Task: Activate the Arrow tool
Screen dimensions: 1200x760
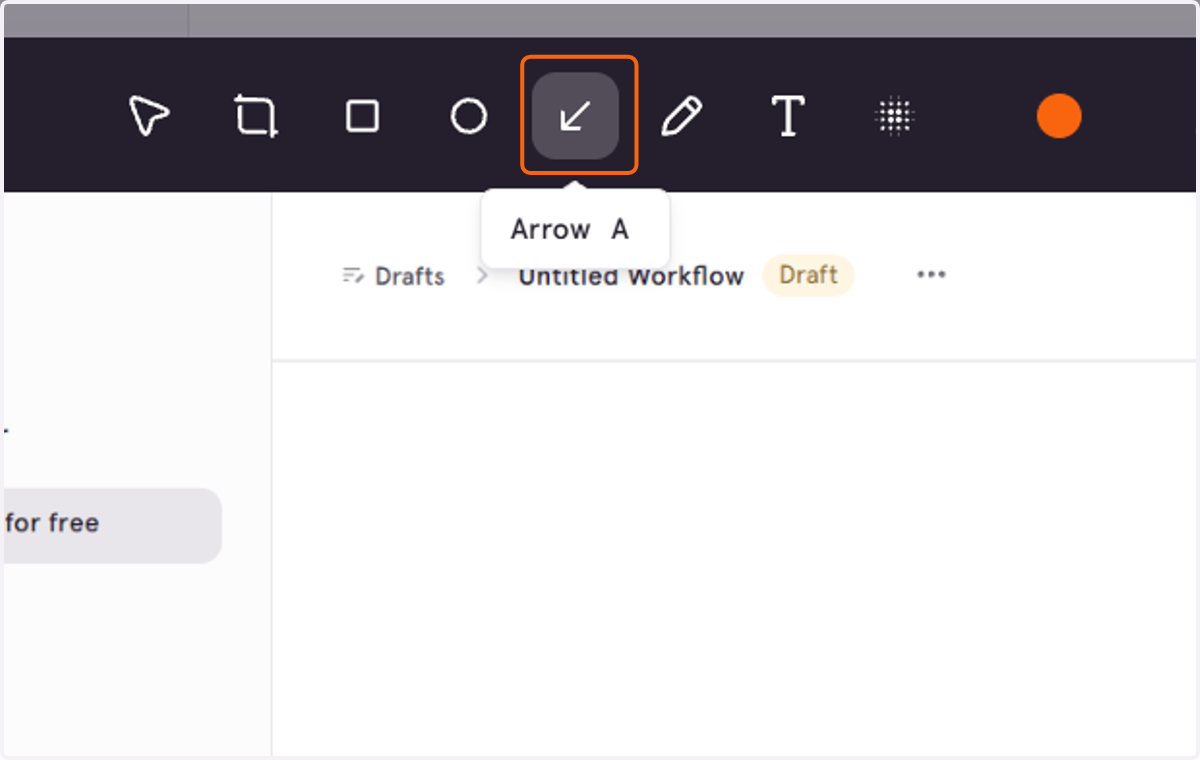Action: pyautogui.click(x=575, y=116)
